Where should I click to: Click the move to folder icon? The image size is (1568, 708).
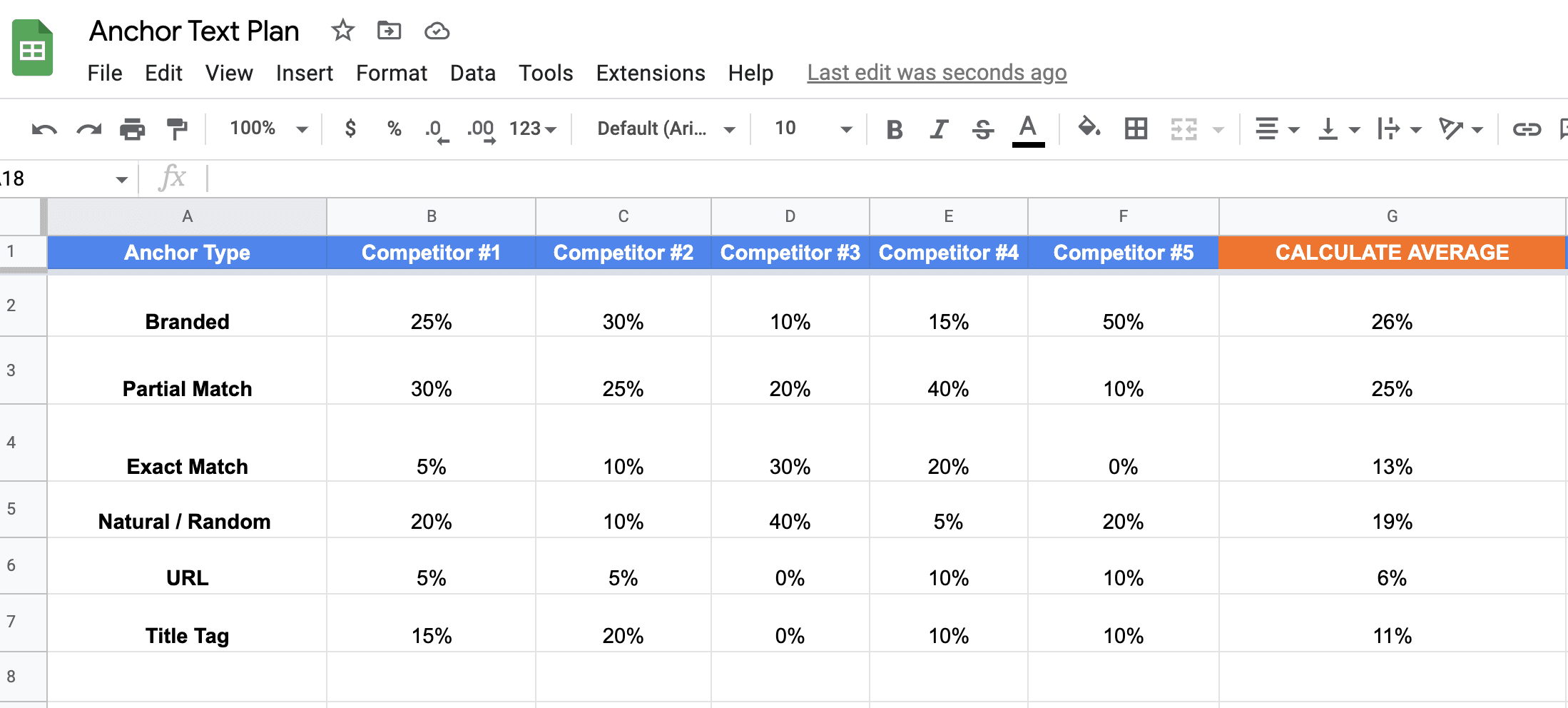click(389, 31)
